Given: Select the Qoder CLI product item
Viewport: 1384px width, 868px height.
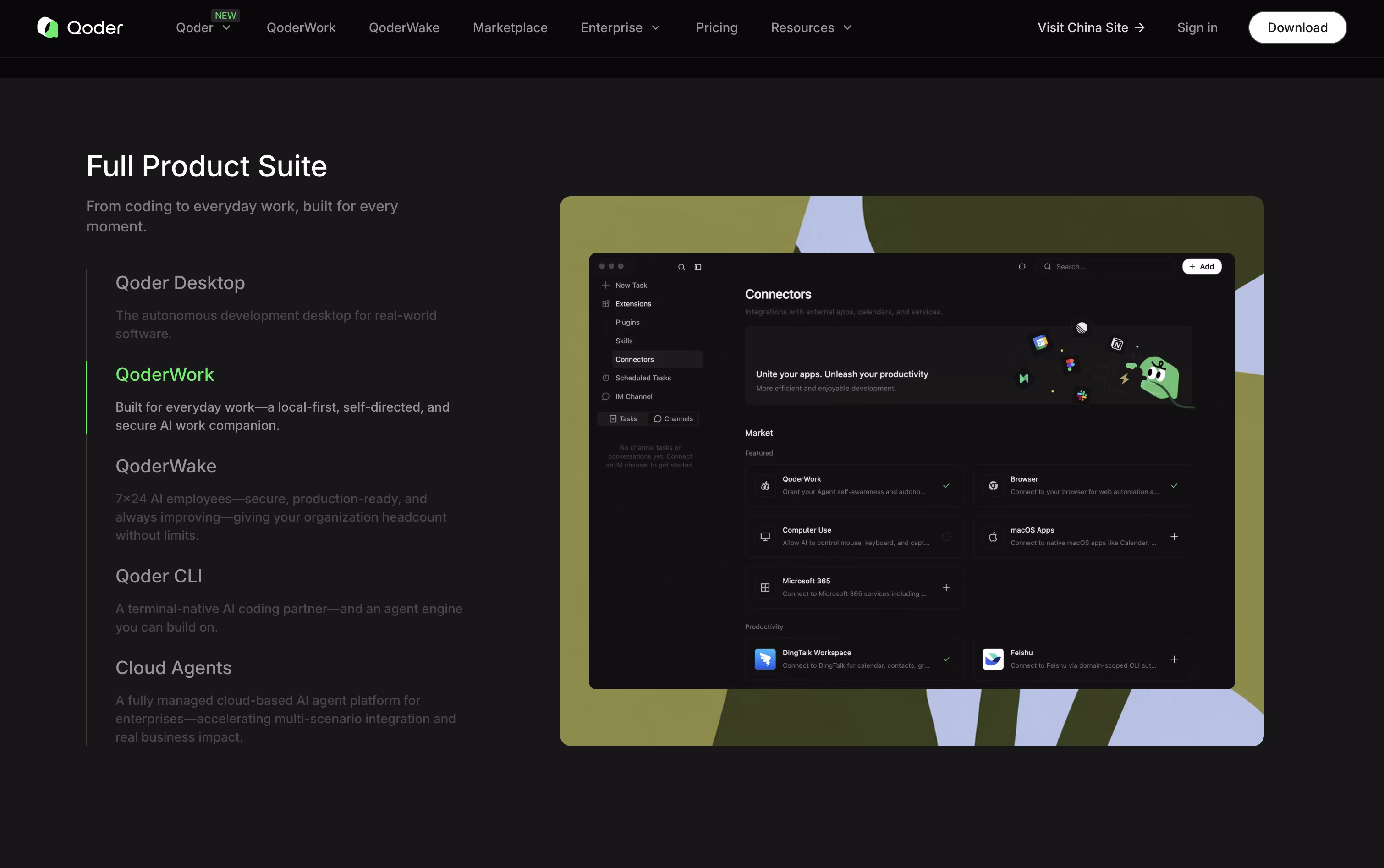Looking at the screenshot, I should pos(159,576).
